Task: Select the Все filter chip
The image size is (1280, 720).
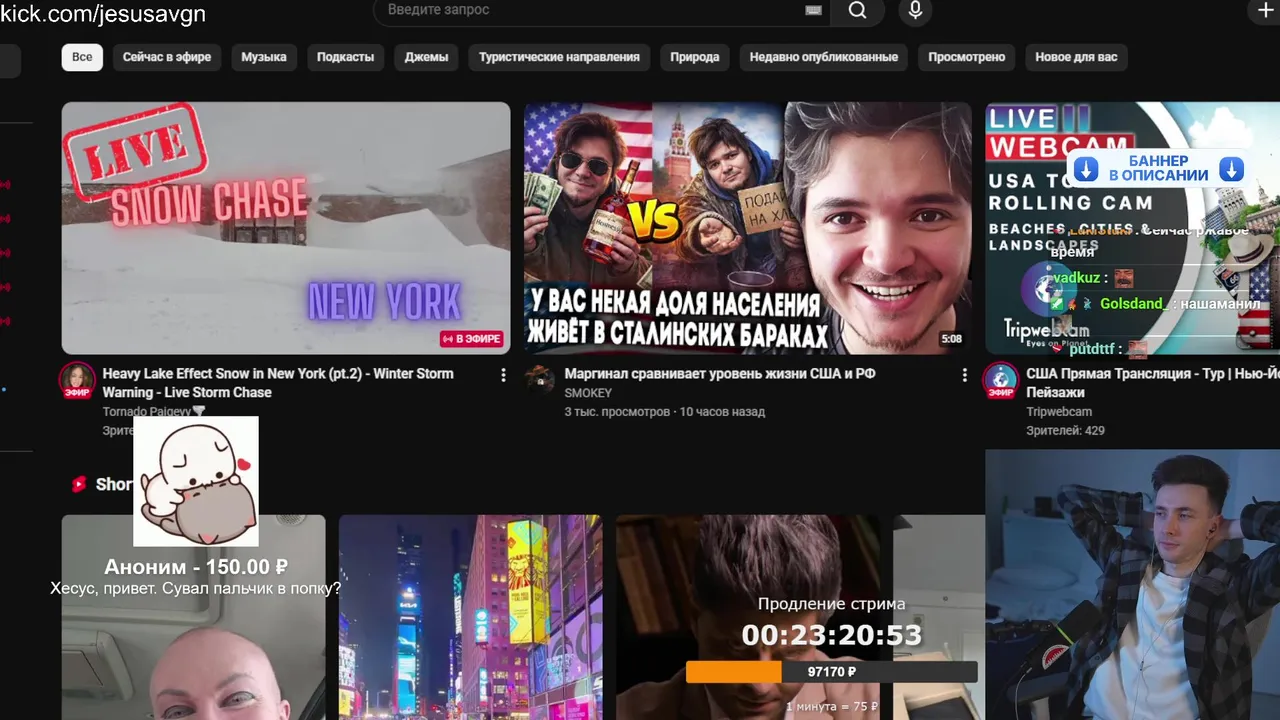Action: tap(82, 57)
